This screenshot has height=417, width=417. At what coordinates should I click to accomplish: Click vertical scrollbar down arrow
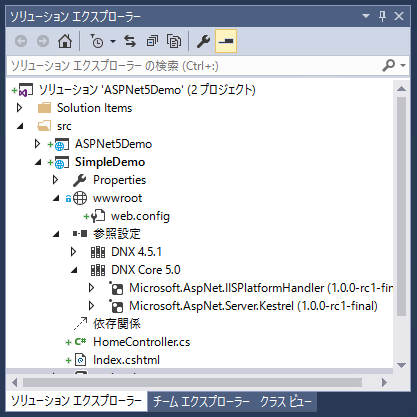[x=401, y=365]
